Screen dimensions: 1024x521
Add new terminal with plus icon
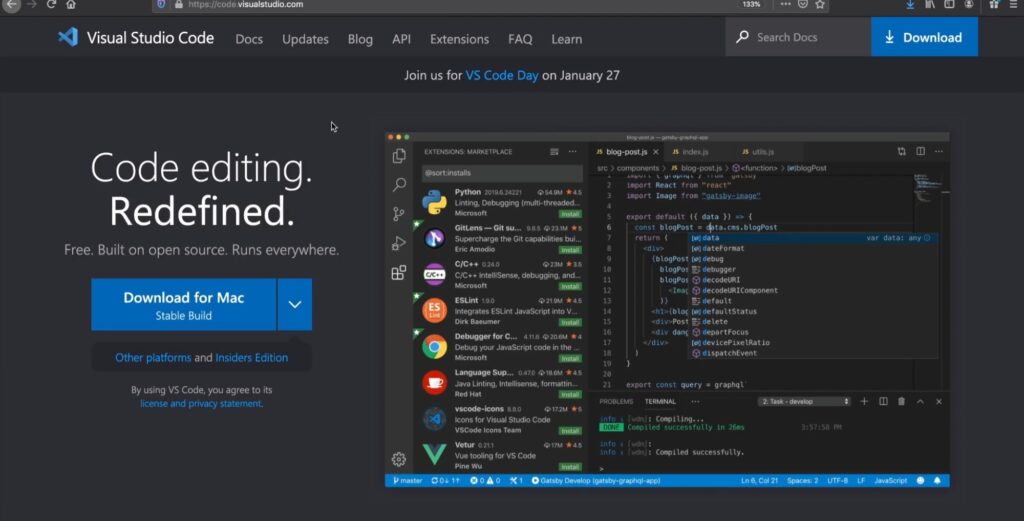tap(864, 402)
